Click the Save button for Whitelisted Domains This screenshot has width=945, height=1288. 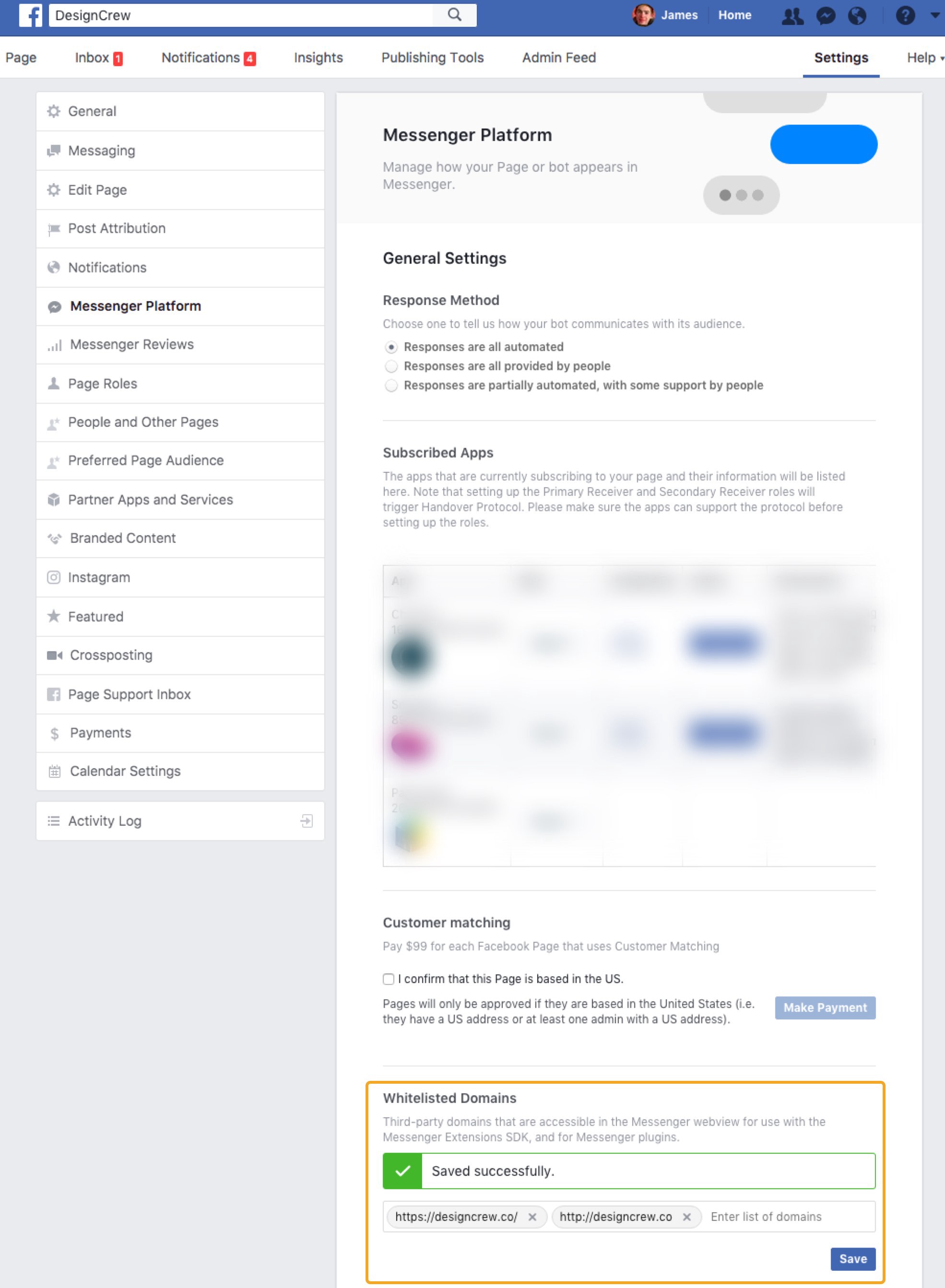click(x=853, y=1259)
